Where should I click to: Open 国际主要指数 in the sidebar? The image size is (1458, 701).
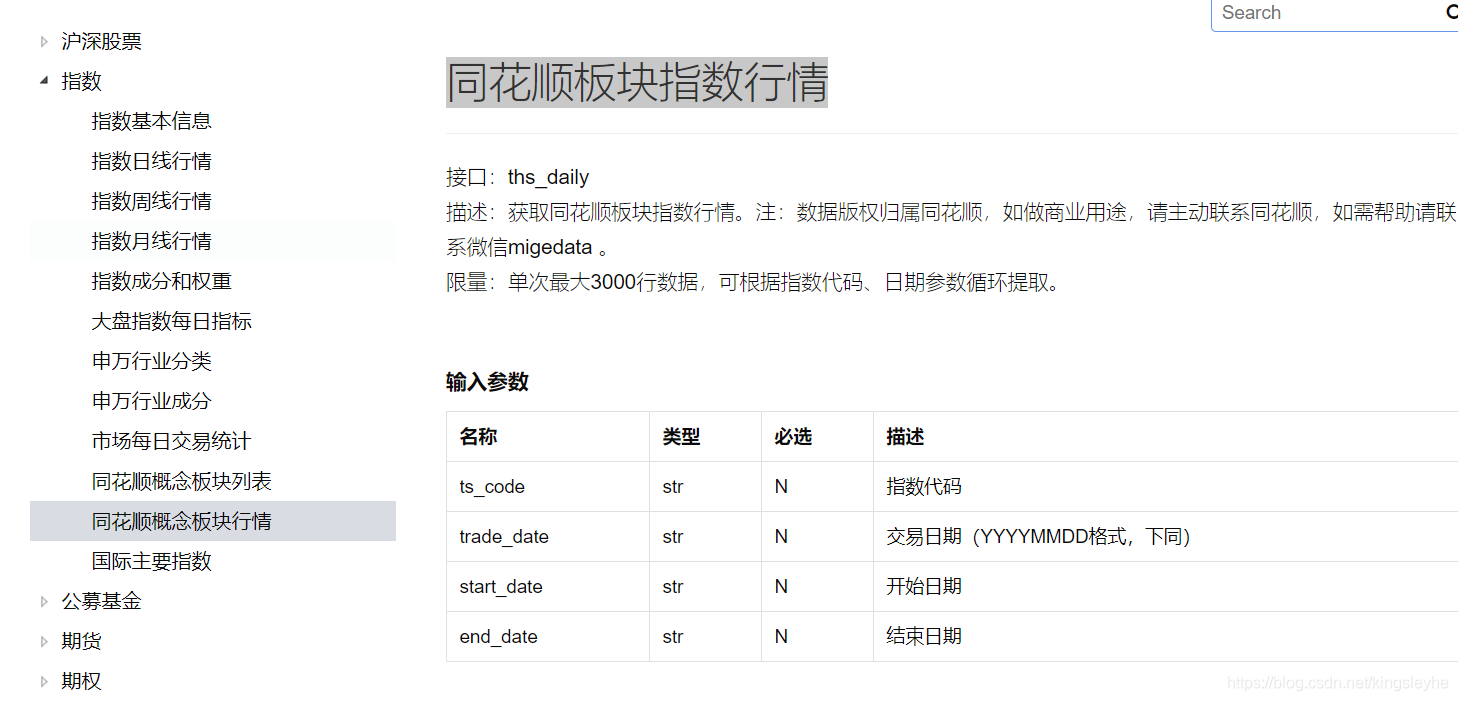tap(152, 561)
